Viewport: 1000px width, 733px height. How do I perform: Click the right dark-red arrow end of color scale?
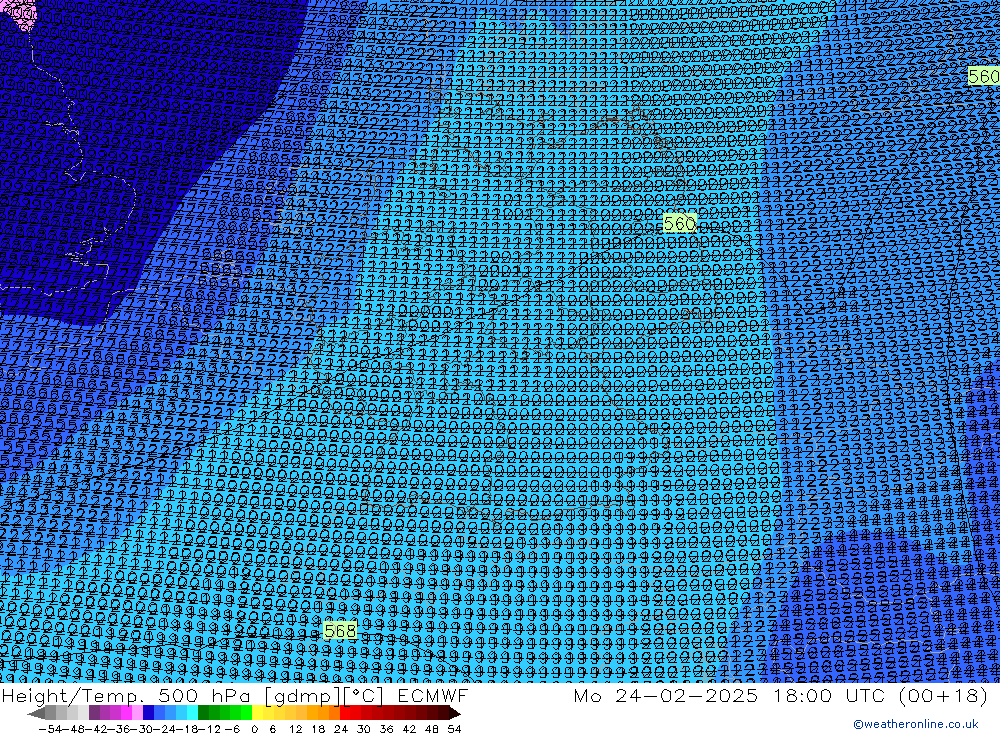click(x=453, y=713)
